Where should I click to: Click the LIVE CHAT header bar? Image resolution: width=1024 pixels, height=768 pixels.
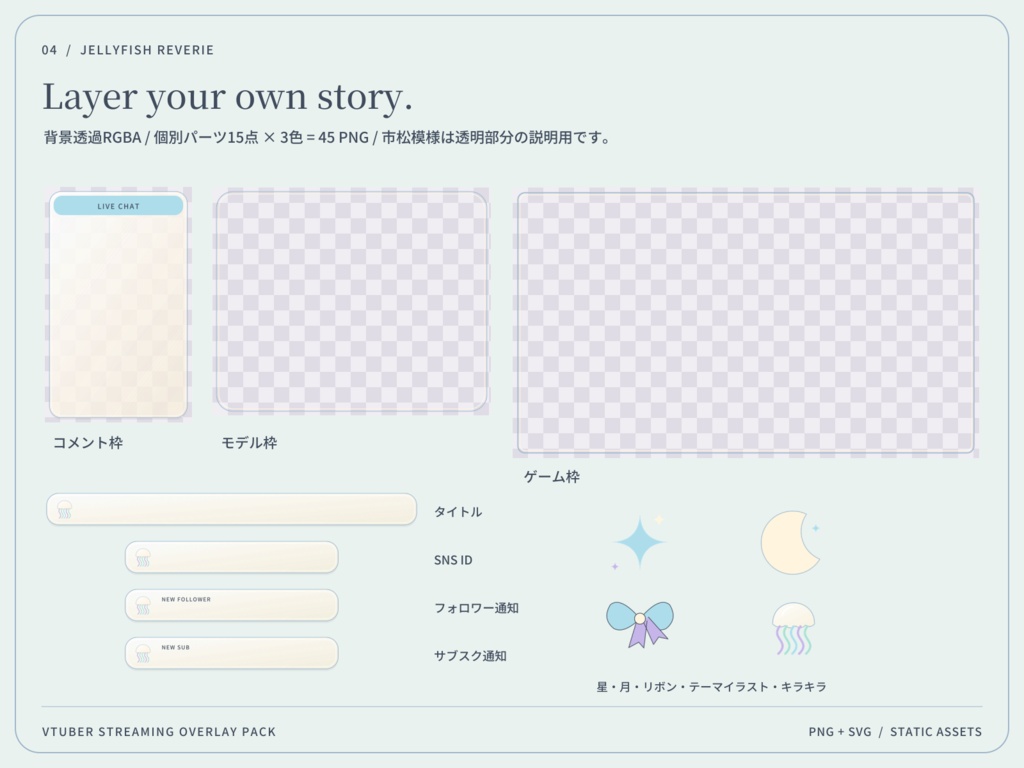pos(118,206)
